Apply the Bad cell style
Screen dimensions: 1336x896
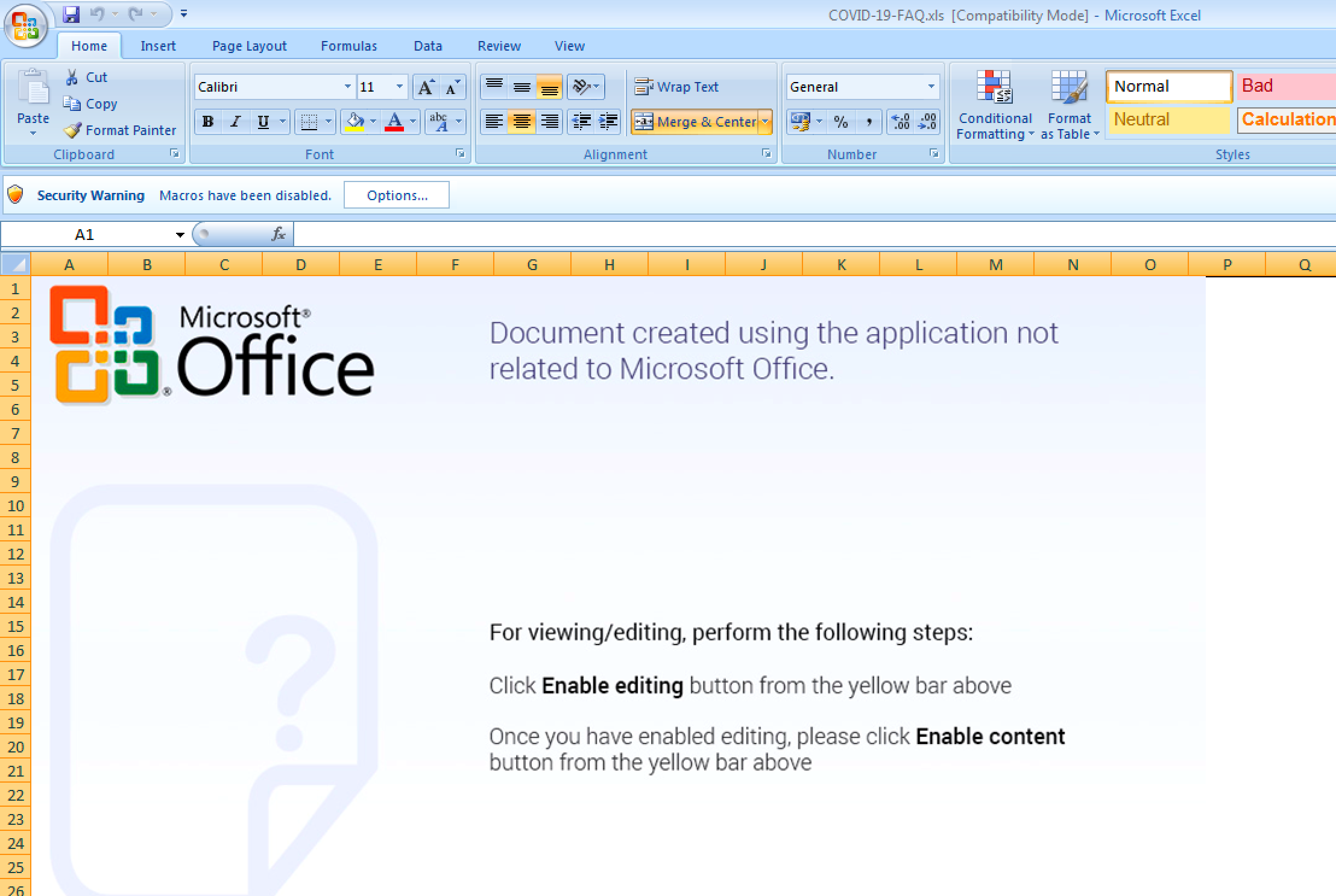pos(1287,86)
